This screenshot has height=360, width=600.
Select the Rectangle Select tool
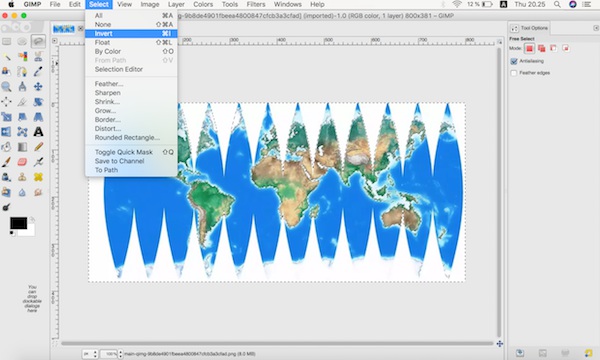coord(7,41)
